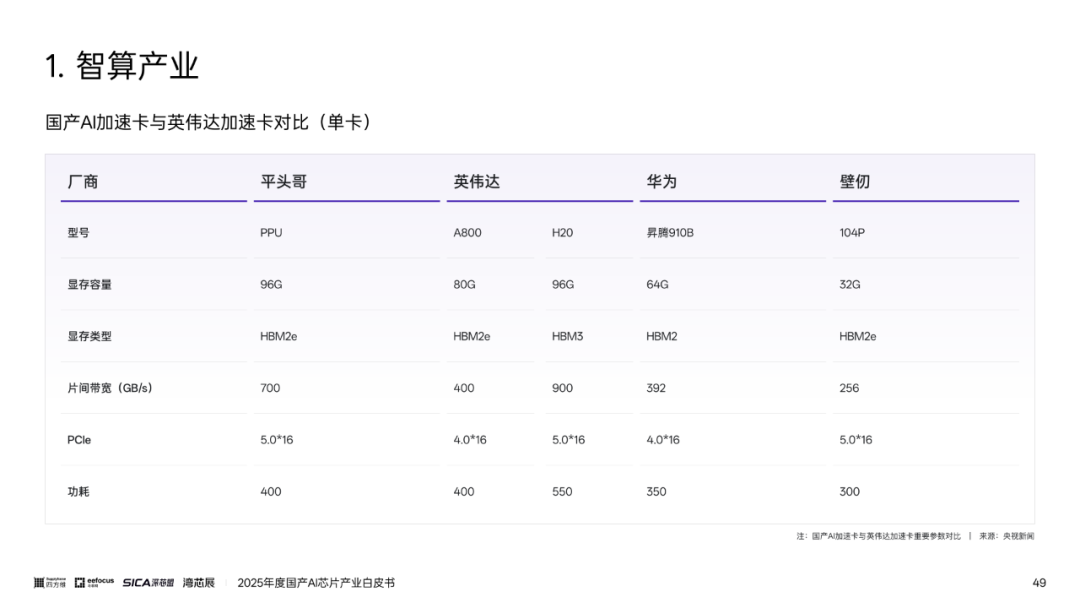This screenshot has height=608, width=1080.
Task: Click the 湾芯展 logo in the footer
Action: point(198,583)
